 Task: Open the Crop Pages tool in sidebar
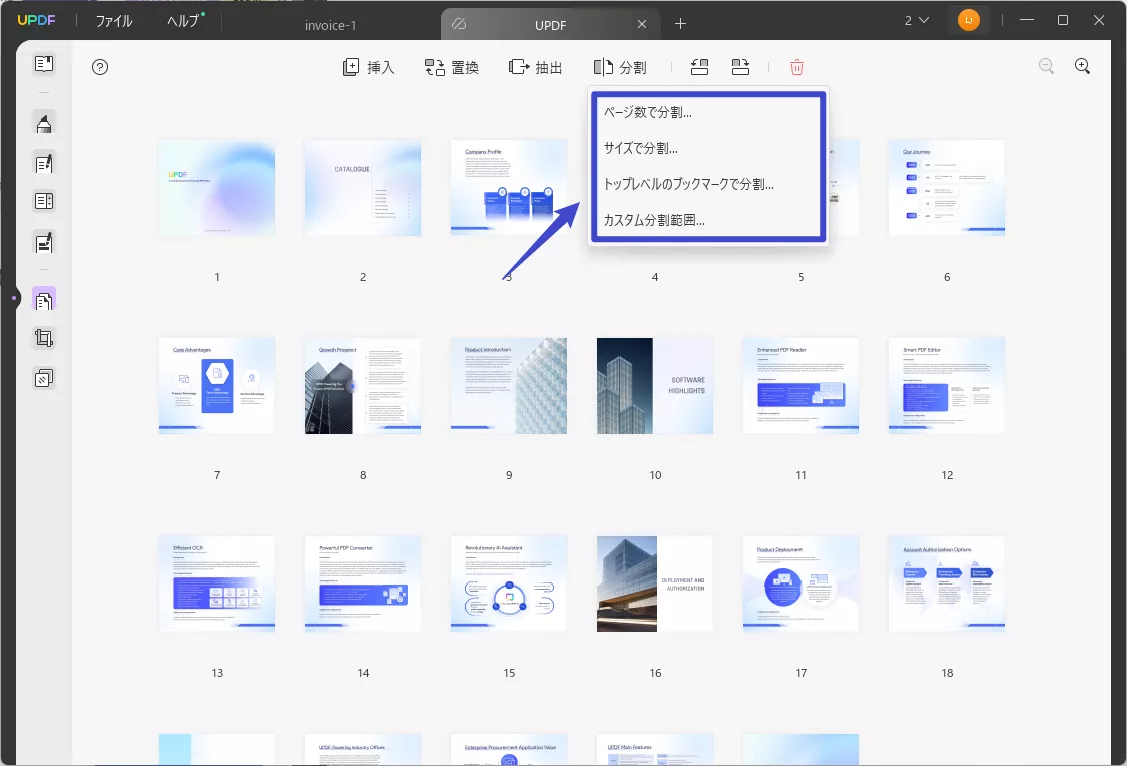pos(44,338)
